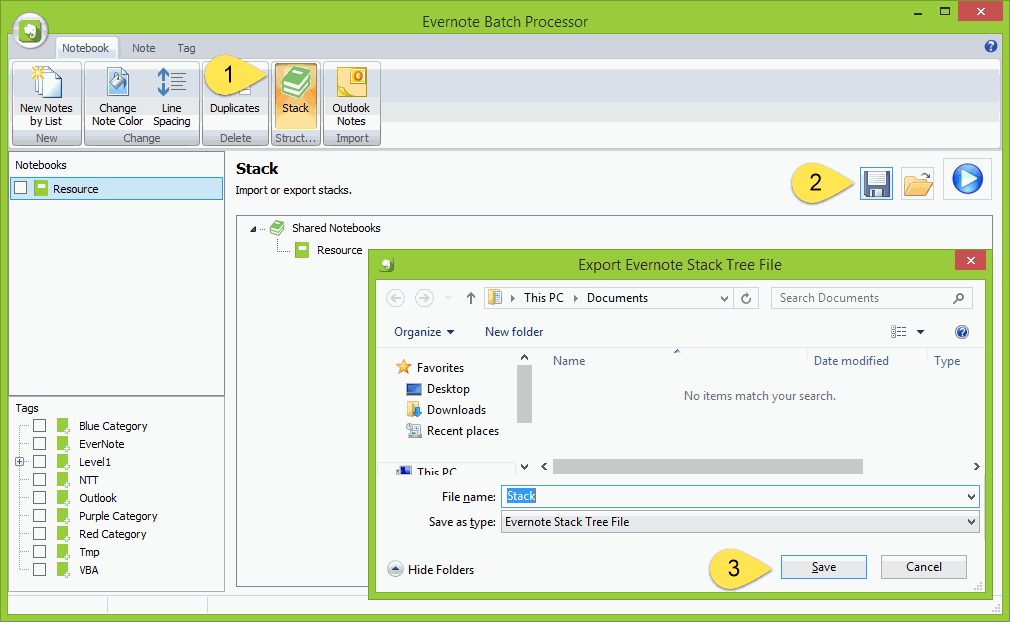The height and width of the screenshot is (622, 1010).
Task: Click the change view icon
Action: coord(899,332)
